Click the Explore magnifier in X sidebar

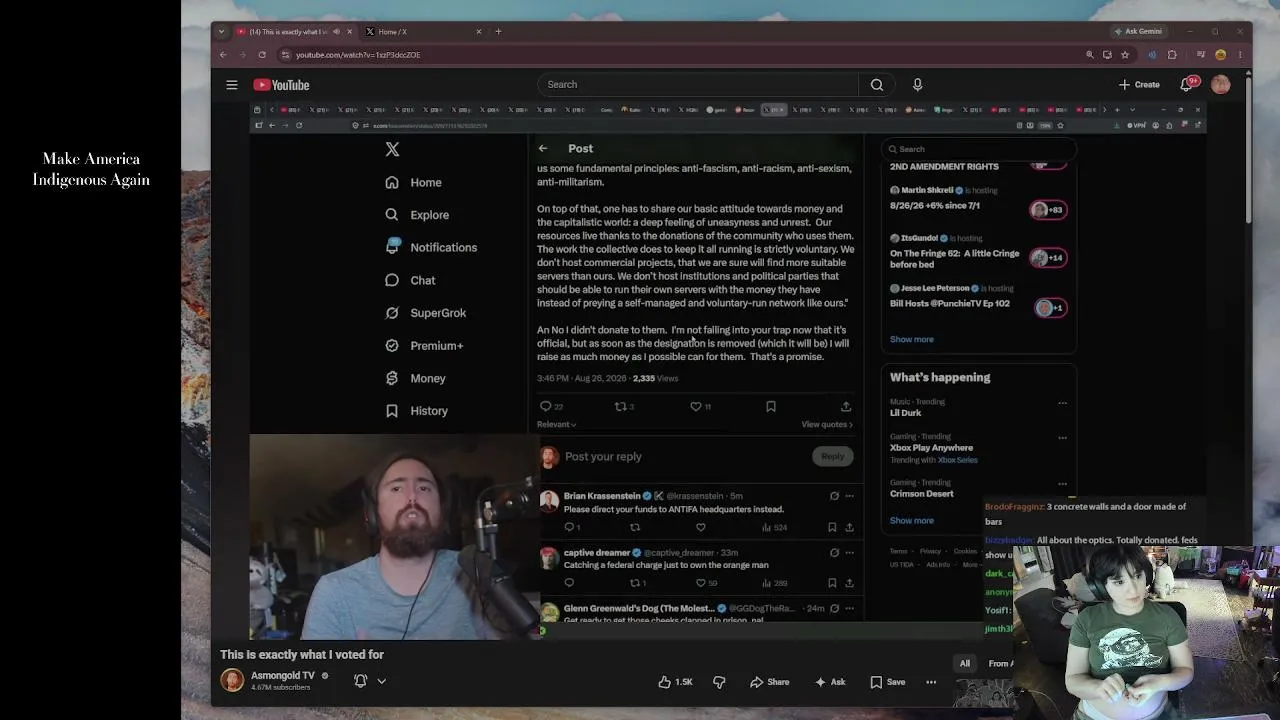point(392,215)
